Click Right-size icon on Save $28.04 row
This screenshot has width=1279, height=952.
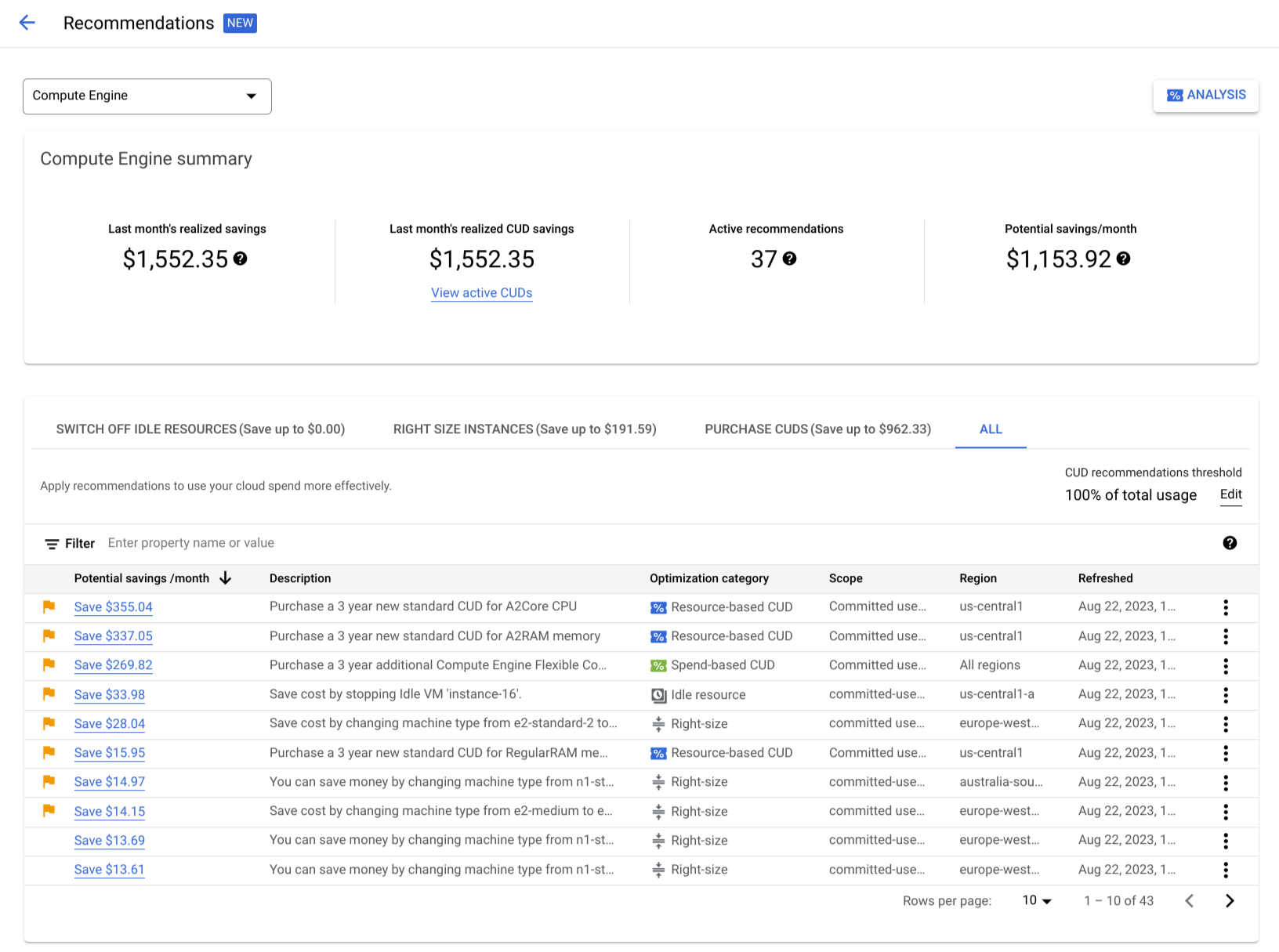coord(658,724)
